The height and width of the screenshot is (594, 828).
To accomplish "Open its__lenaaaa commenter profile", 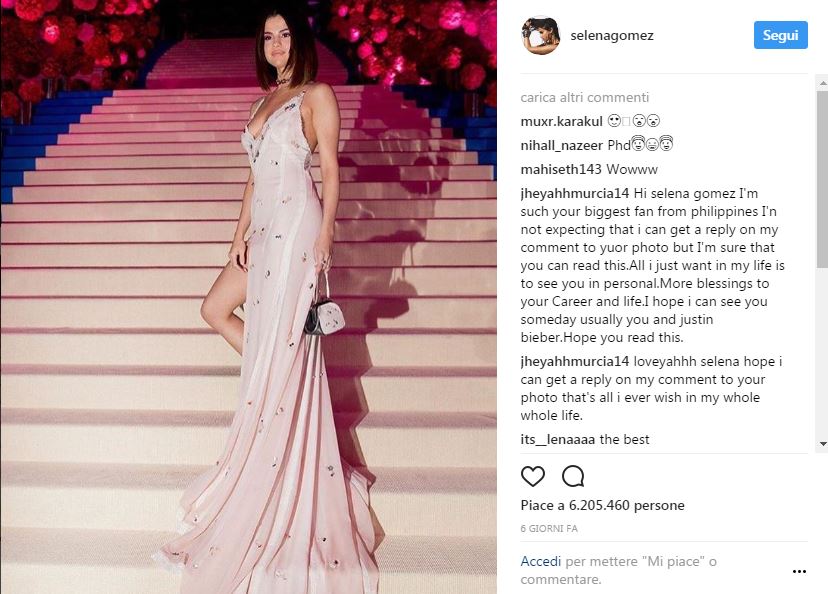I will (x=558, y=439).
